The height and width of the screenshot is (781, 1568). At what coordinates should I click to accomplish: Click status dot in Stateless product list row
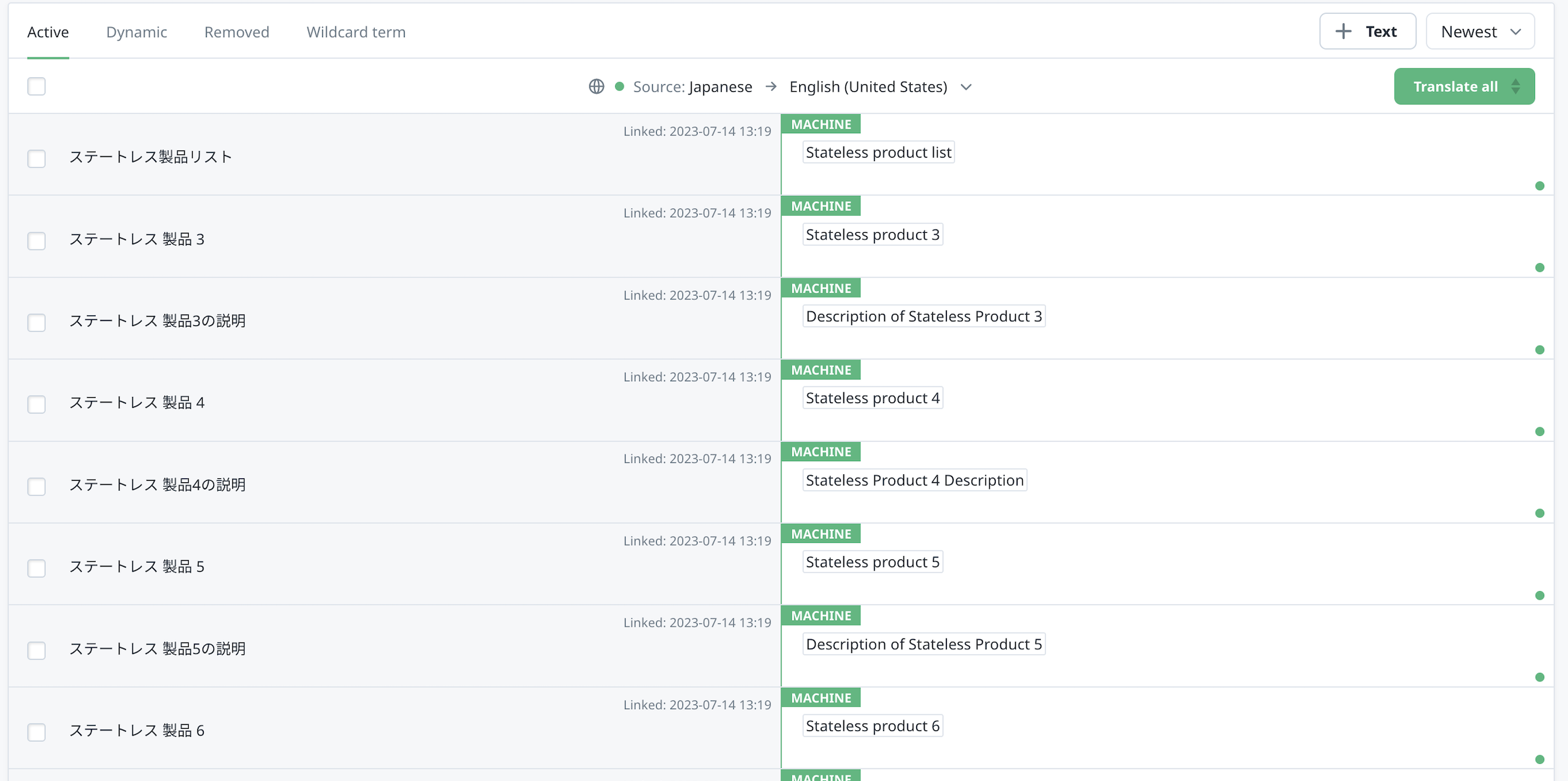1540,186
